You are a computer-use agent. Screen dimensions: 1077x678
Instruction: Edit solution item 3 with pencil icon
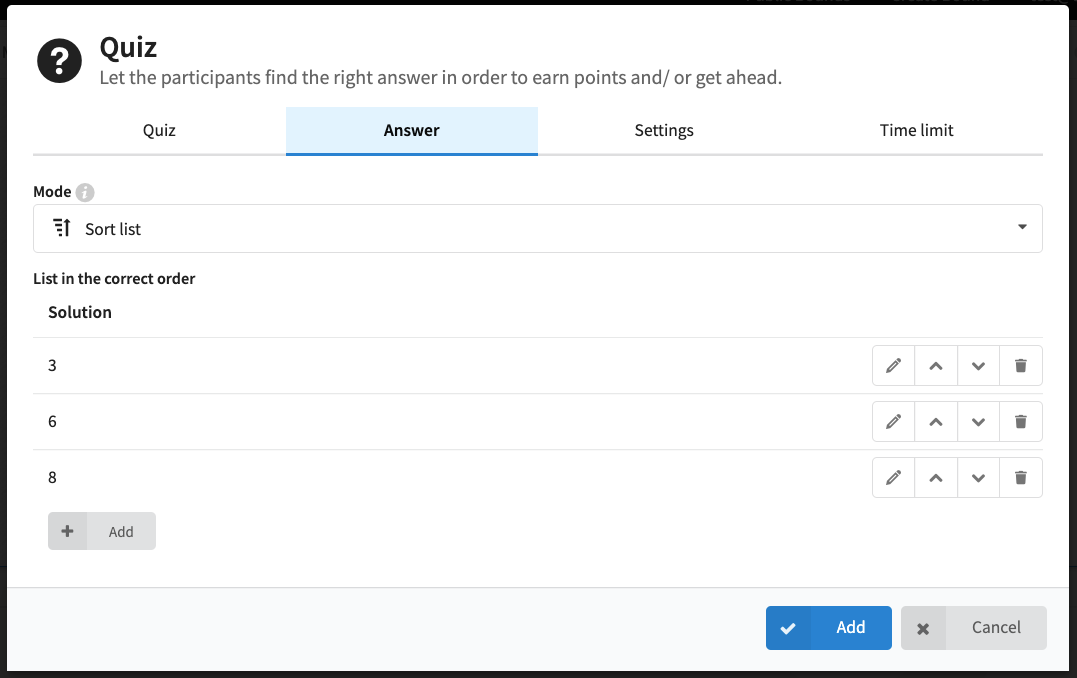click(x=893, y=365)
